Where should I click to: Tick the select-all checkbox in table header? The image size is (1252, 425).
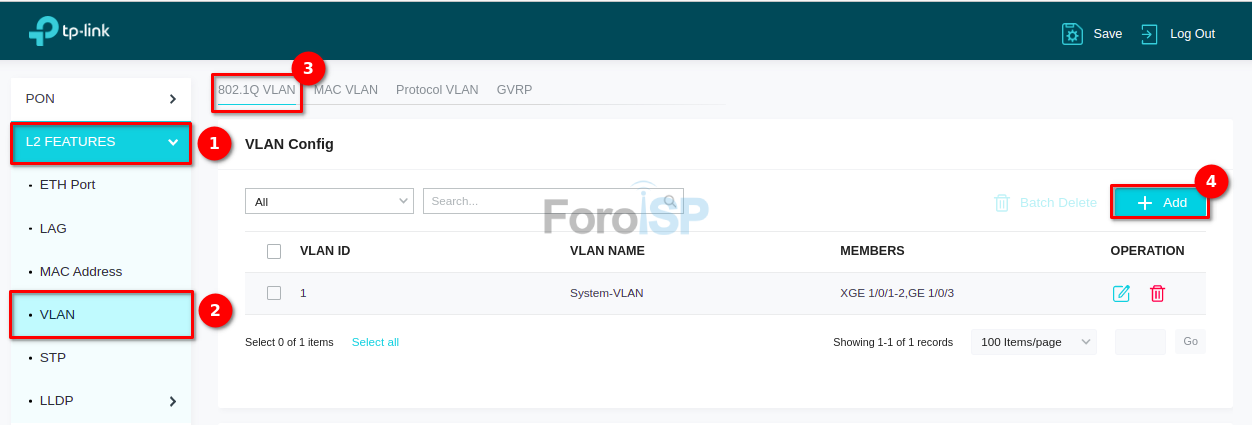(x=274, y=251)
